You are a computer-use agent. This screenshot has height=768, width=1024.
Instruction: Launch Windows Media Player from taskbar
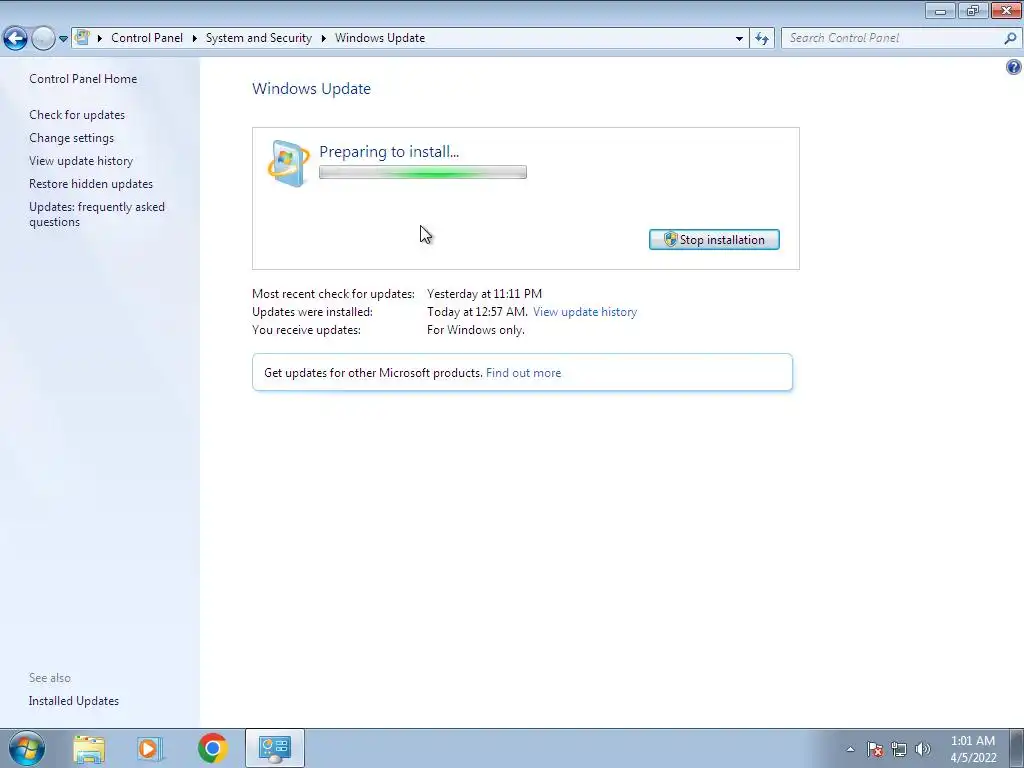150,748
